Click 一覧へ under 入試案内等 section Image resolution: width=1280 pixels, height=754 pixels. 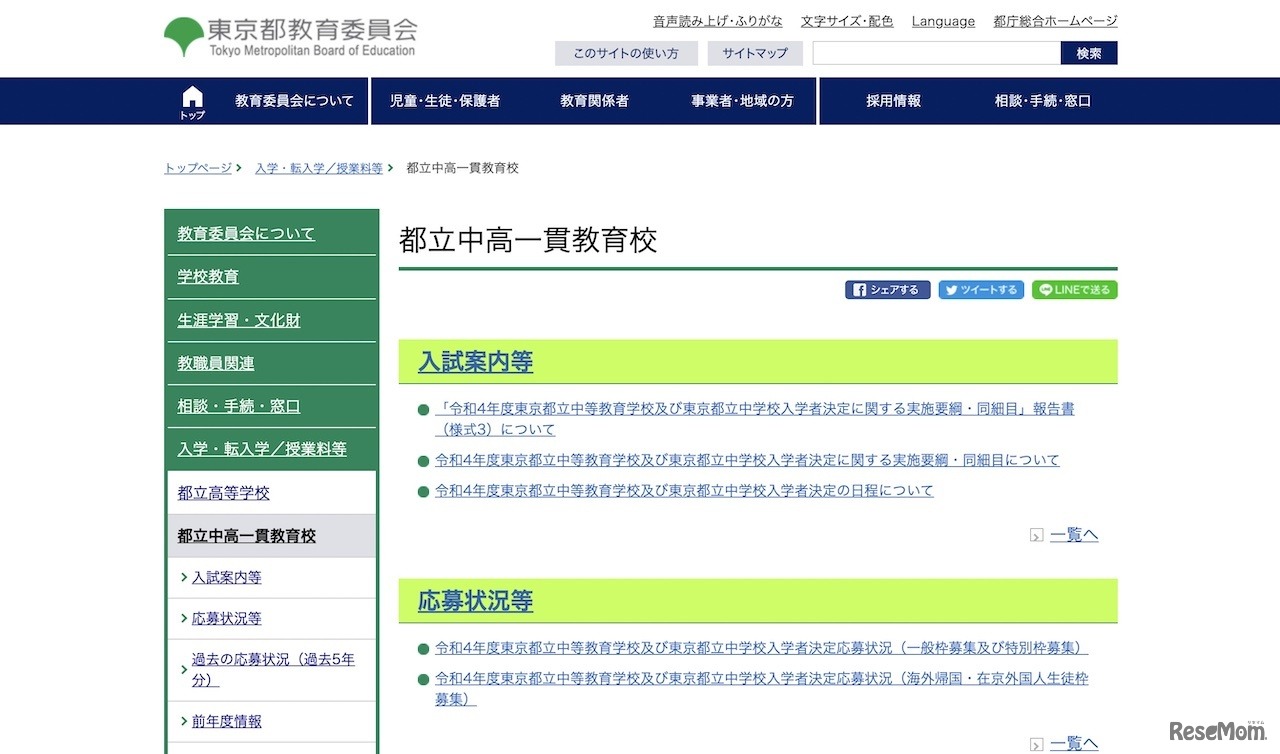pos(1073,535)
